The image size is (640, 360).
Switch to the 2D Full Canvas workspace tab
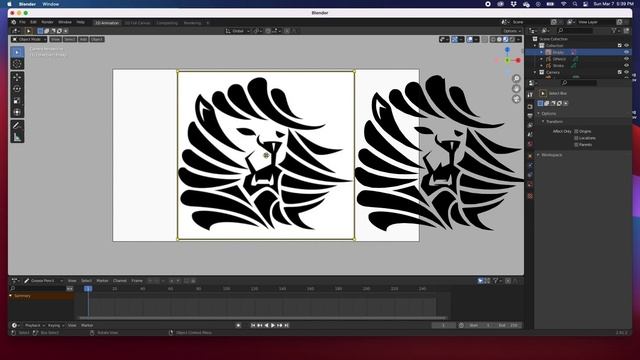click(x=138, y=23)
